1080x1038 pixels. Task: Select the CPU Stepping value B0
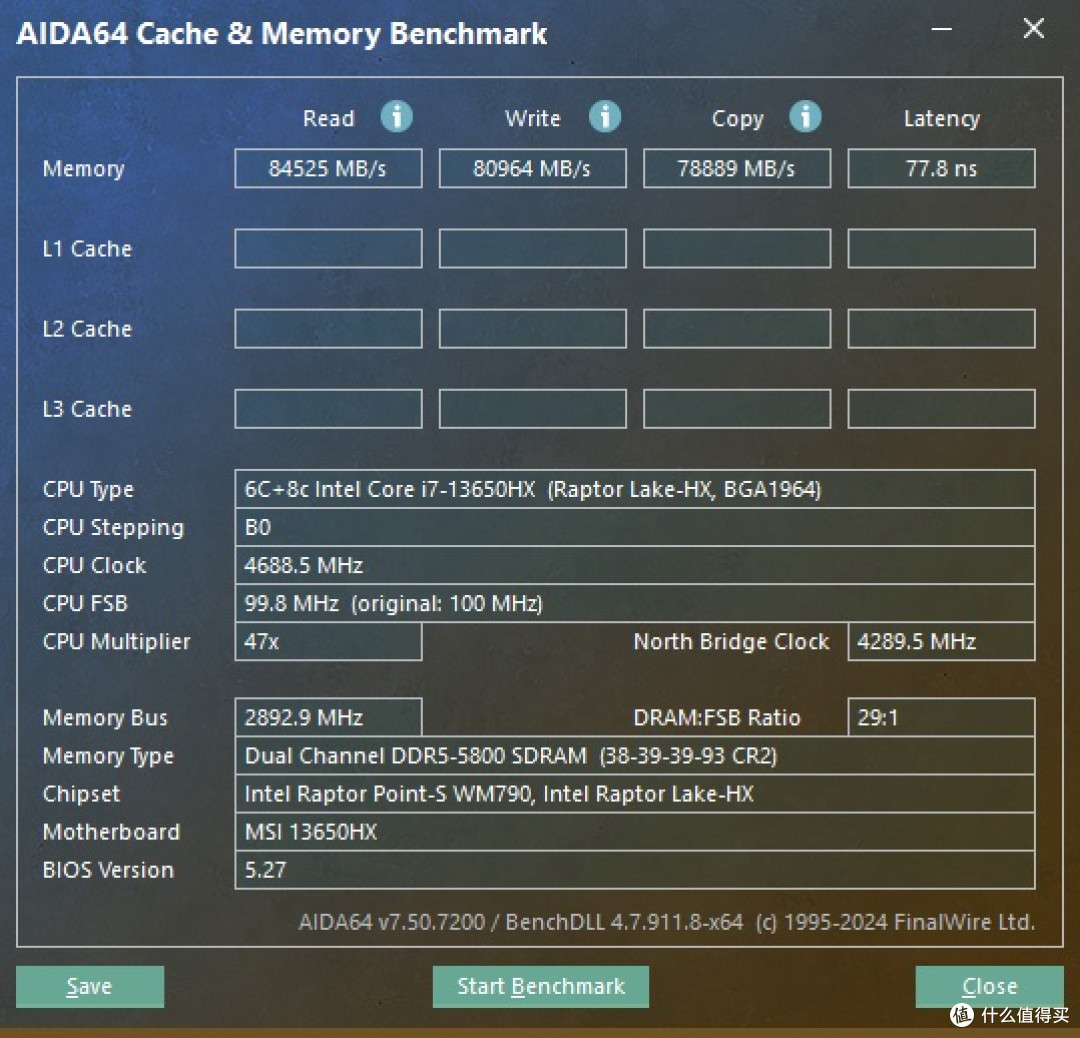[x=634, y=527]
